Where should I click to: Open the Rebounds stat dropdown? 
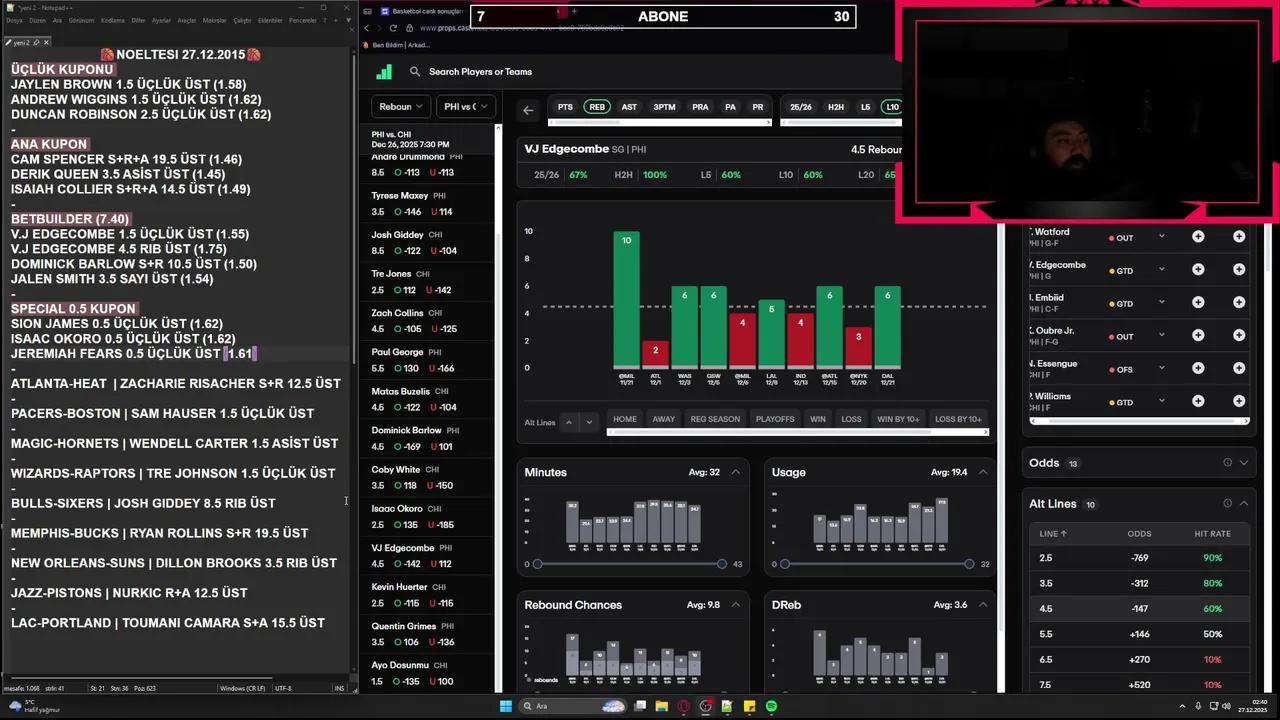pyautogui.click(x=400, y=107)
